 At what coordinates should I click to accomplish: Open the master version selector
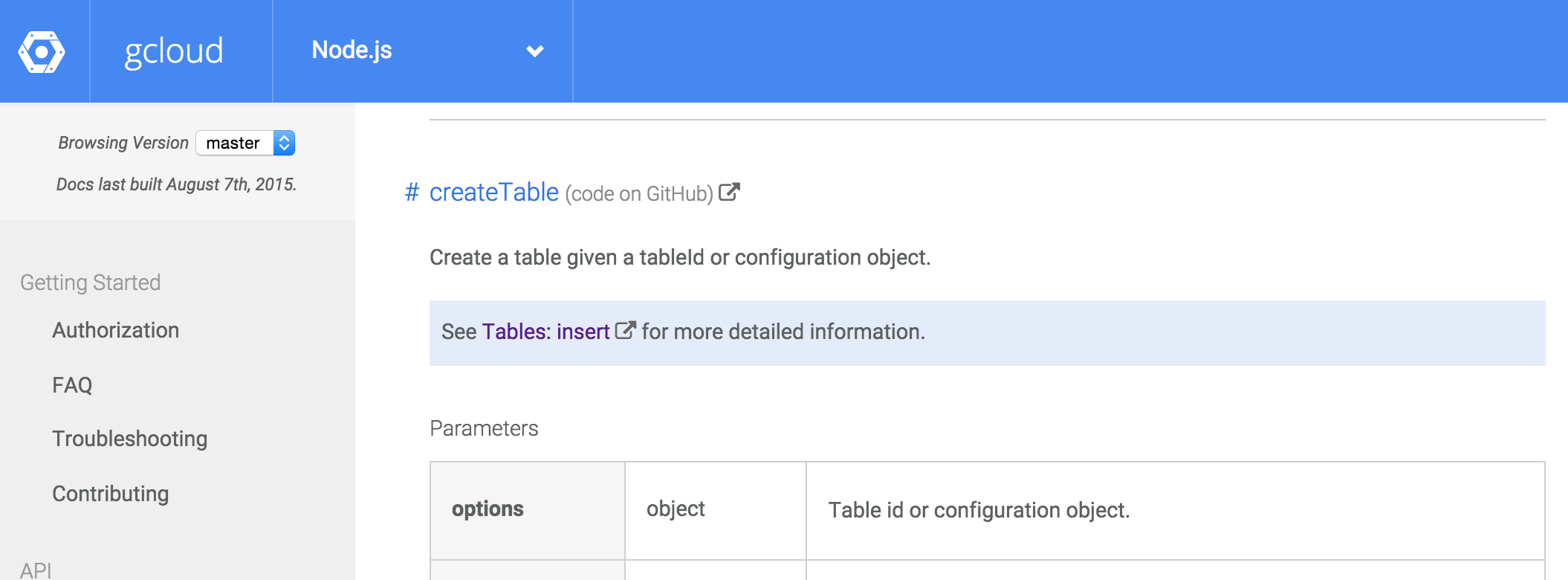point(245,143)
